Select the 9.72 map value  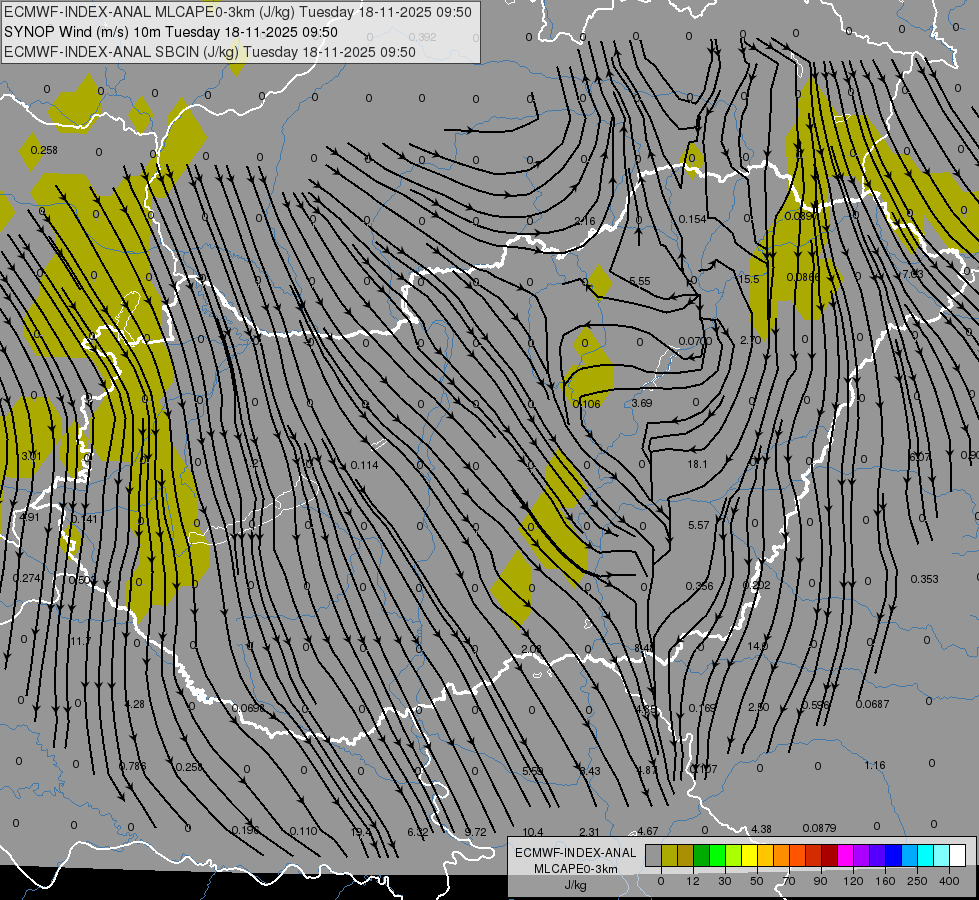coord(476,832)
